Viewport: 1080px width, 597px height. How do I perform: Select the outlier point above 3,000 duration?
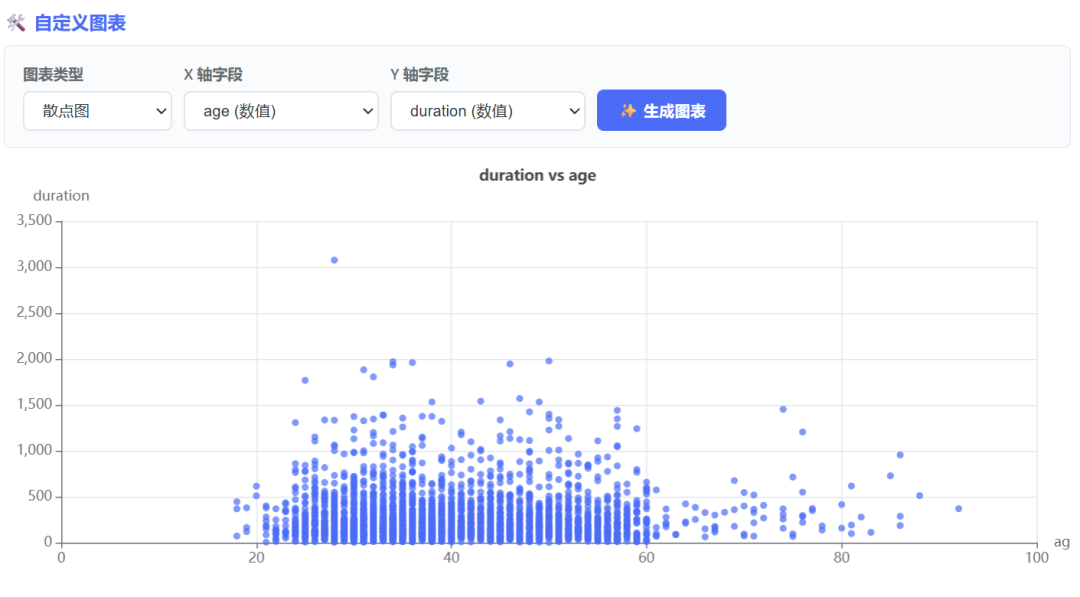[334, 260]
